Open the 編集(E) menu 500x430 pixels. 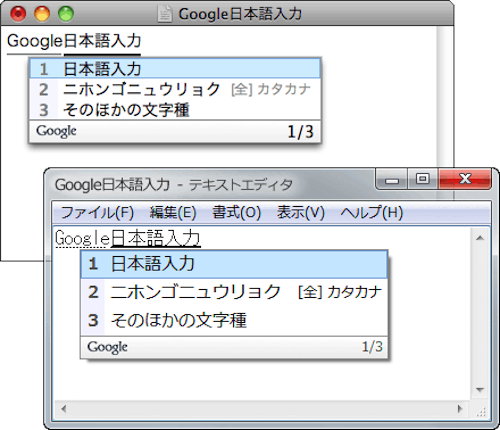click(173, 212)
